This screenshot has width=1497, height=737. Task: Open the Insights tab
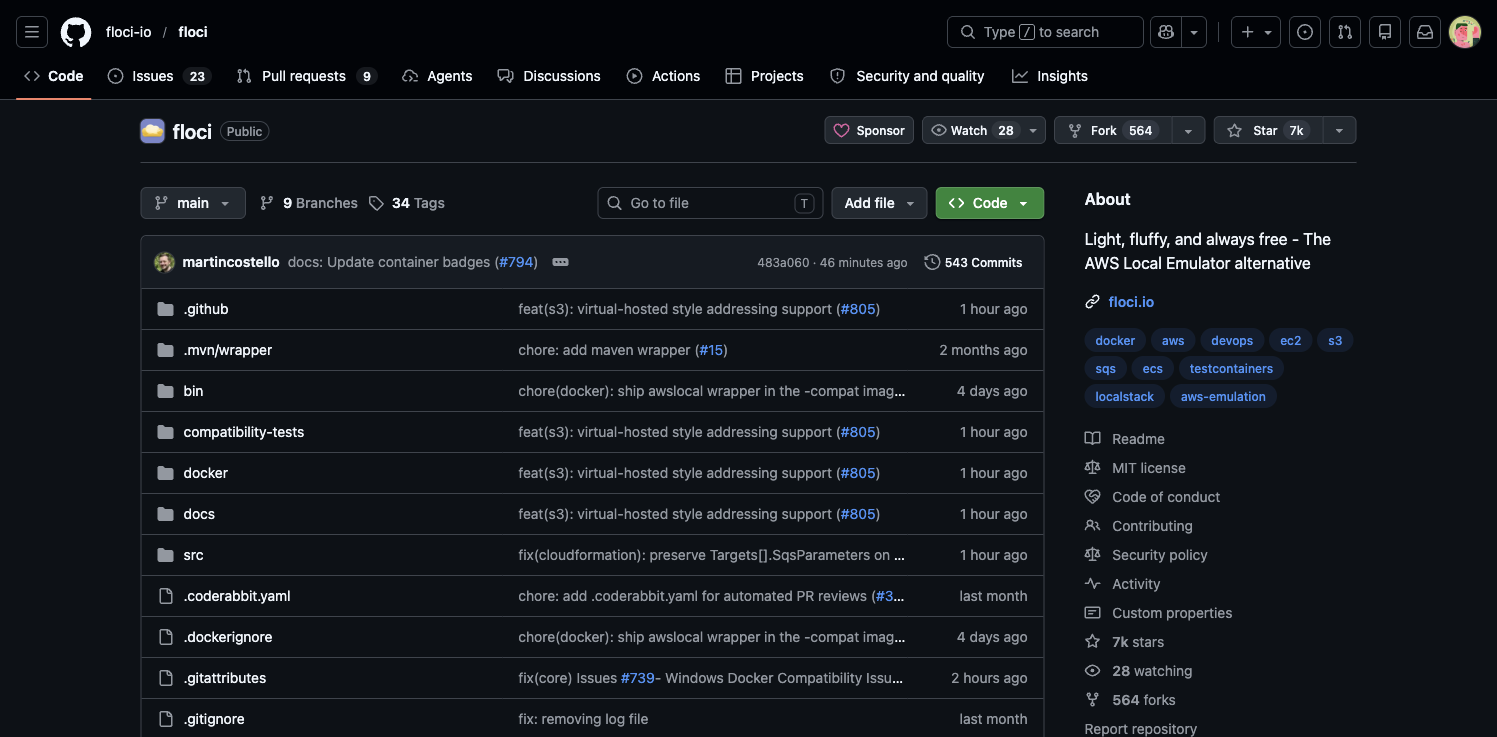[1049, 76]
